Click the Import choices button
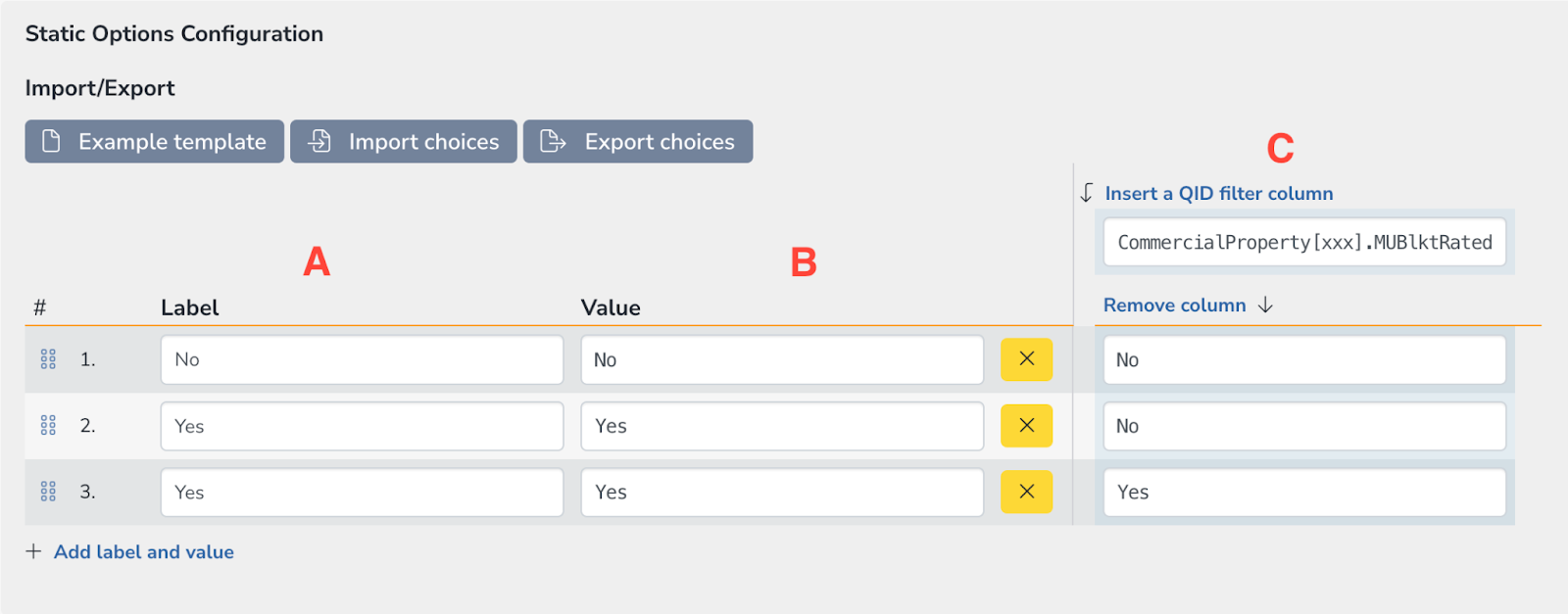 pos(403,141)
